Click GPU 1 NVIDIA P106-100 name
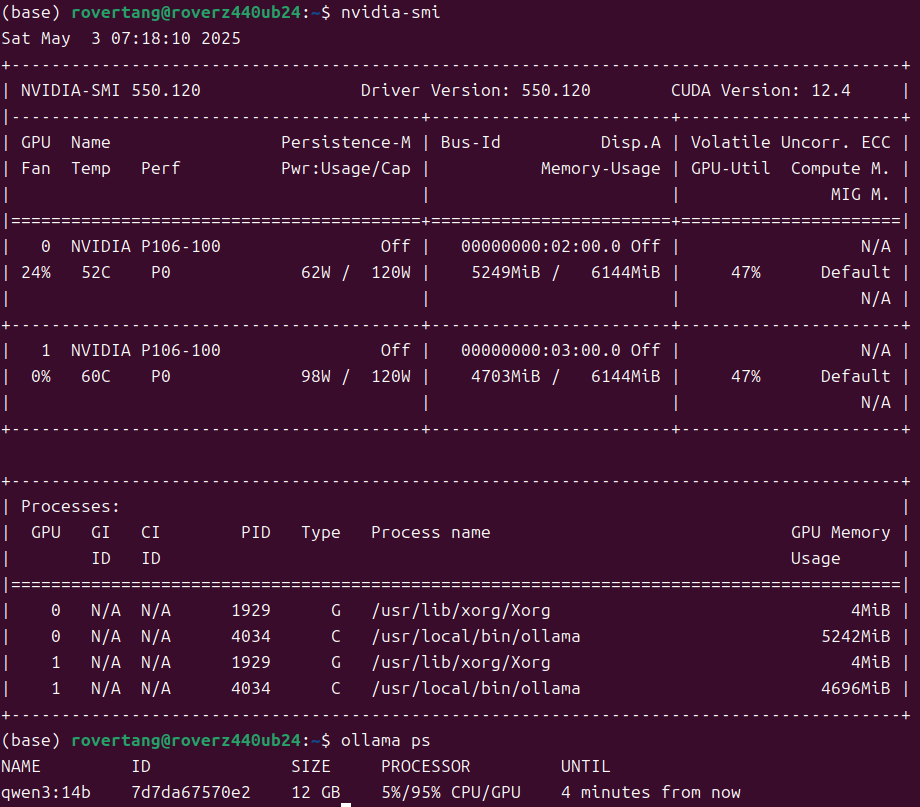This screenshot has width=920, height=807. coord(150,350)
